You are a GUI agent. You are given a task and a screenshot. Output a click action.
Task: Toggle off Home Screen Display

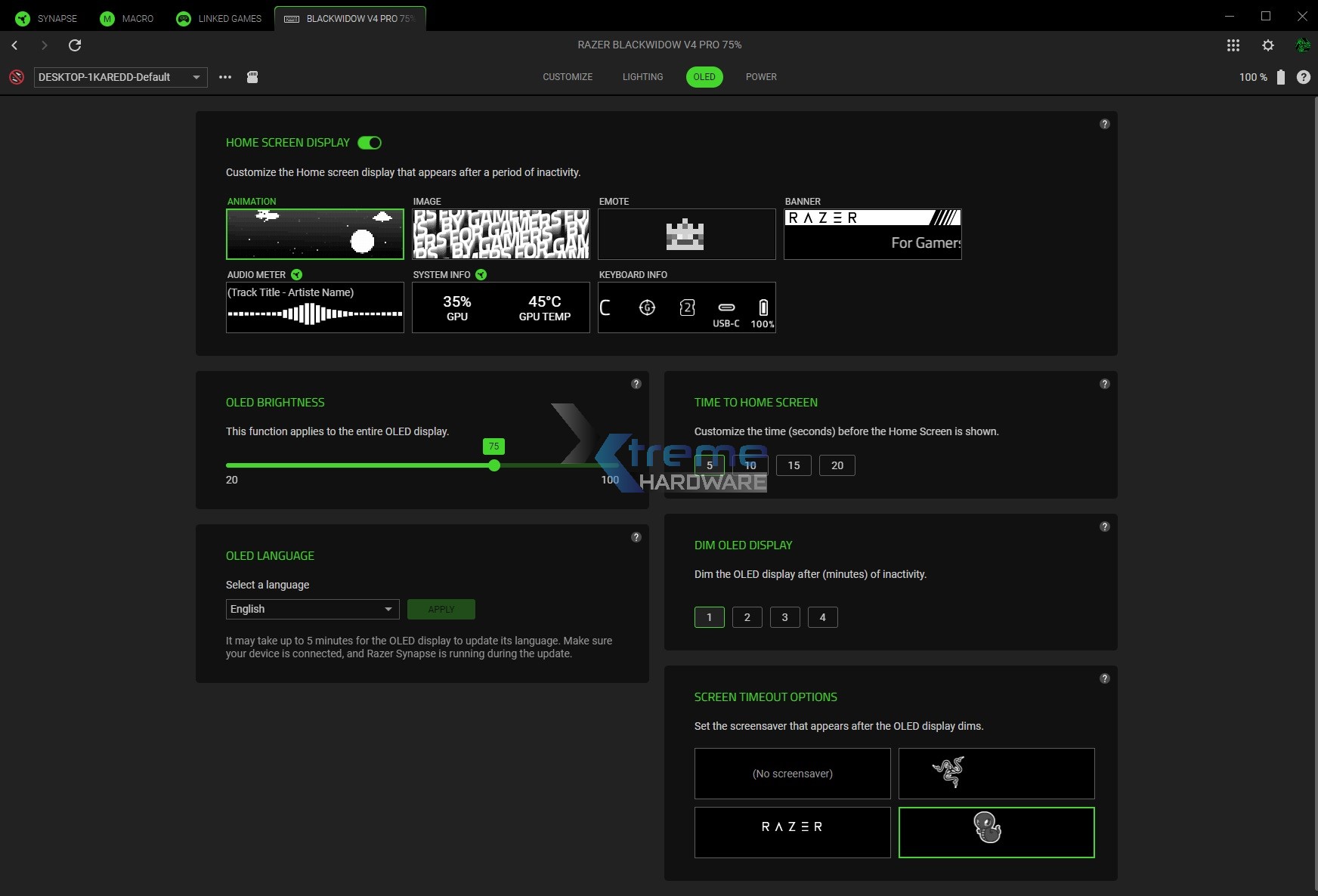pos(370,143)
